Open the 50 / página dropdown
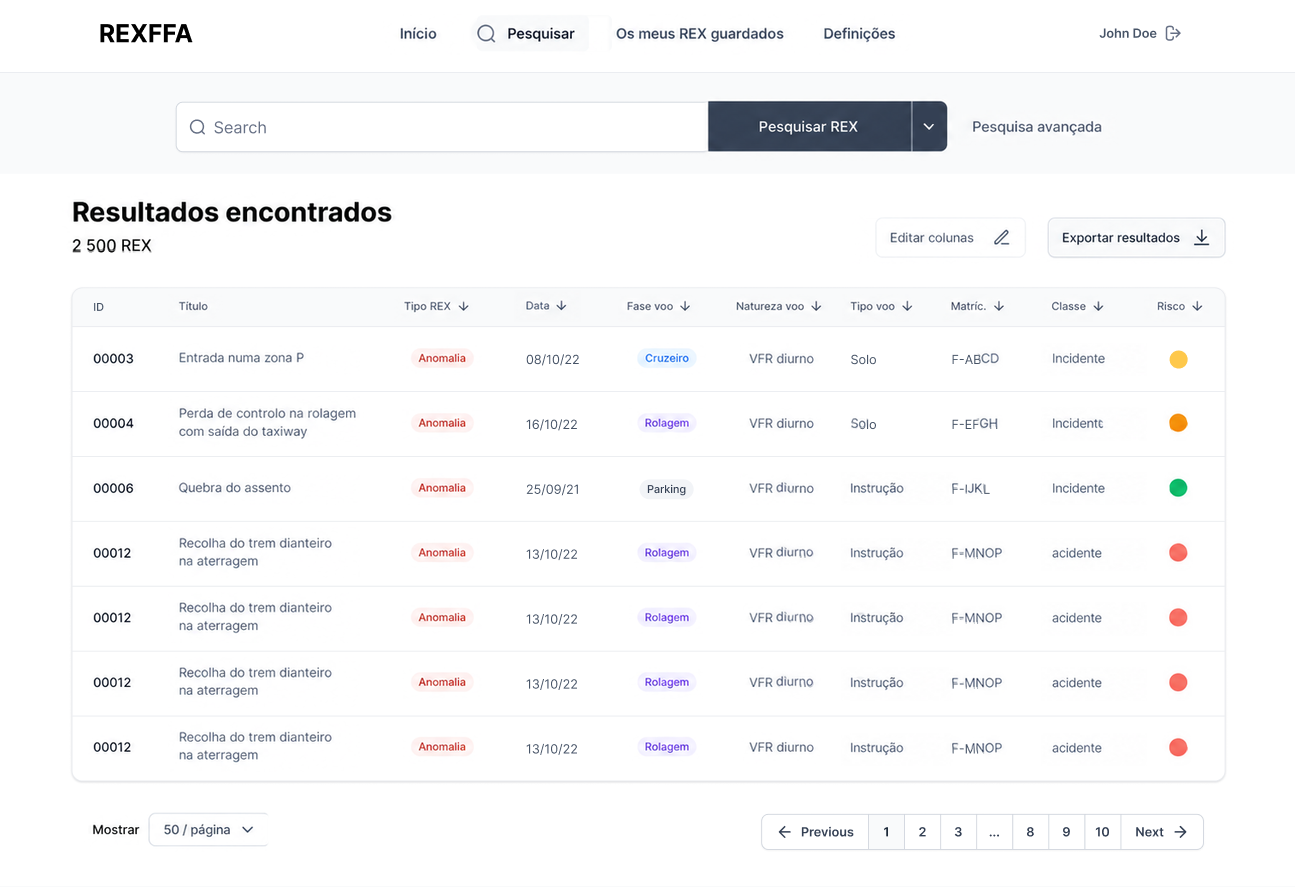 (208, 830)
